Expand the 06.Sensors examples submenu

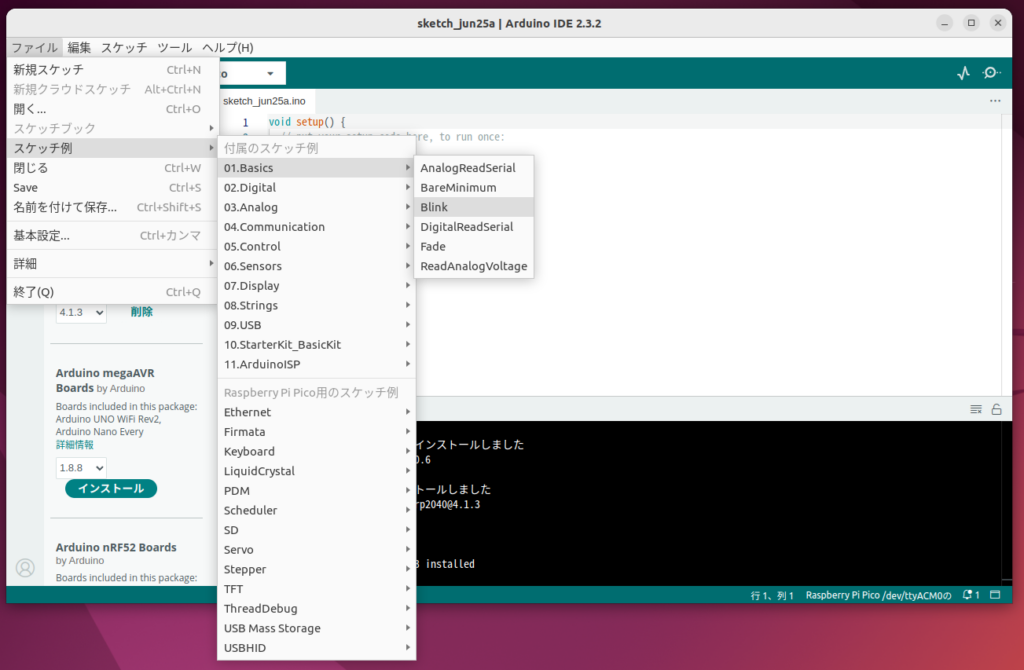317,266
